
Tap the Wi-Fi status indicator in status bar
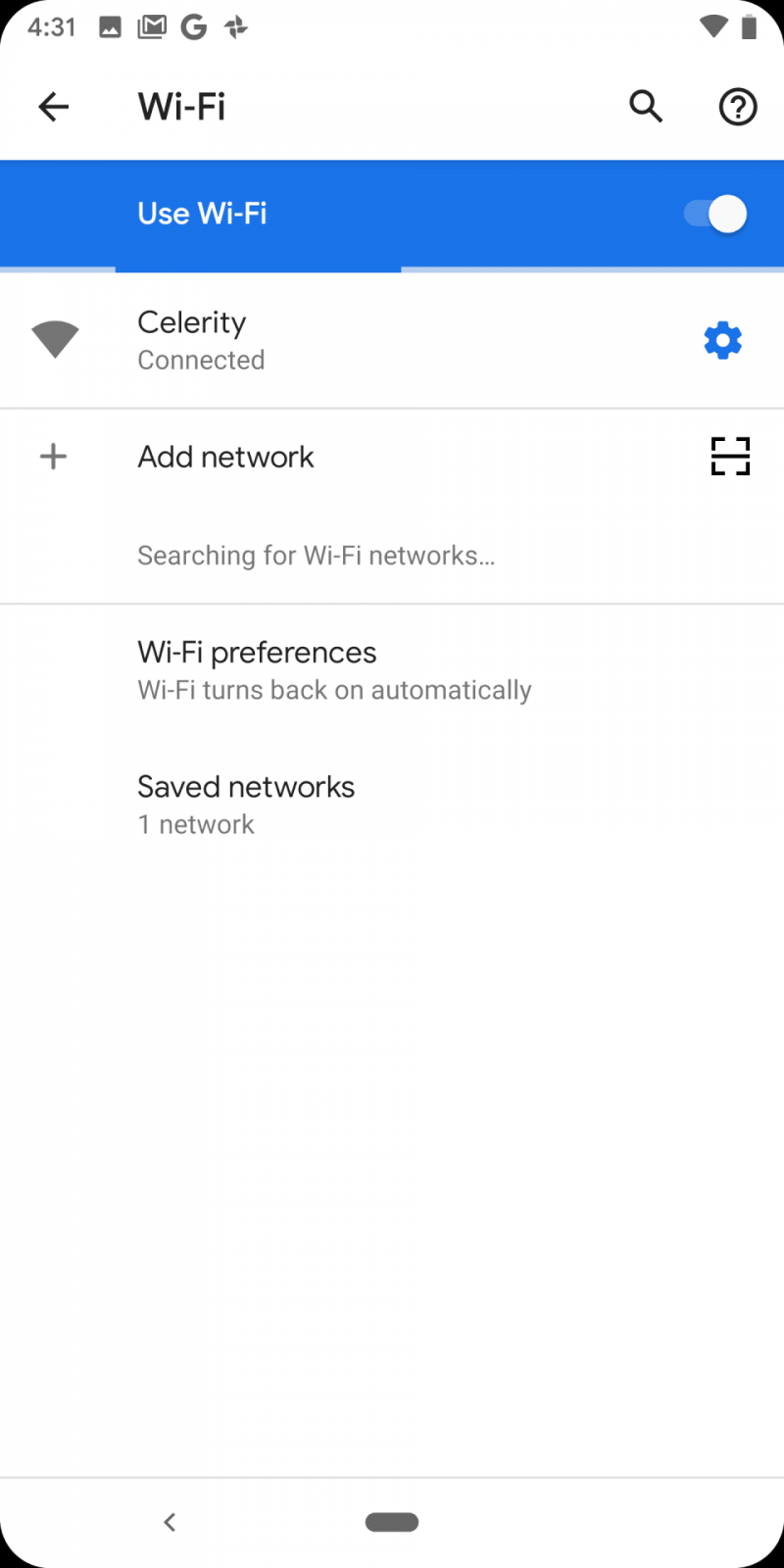(713, 26)
